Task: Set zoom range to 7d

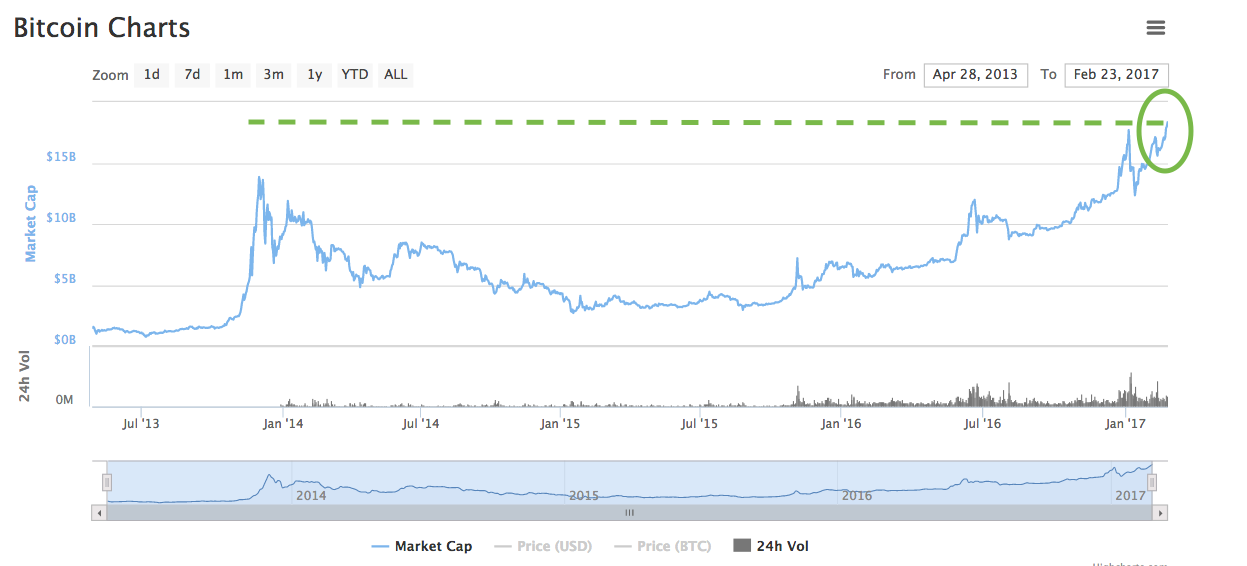Action: tap(192, 75)
